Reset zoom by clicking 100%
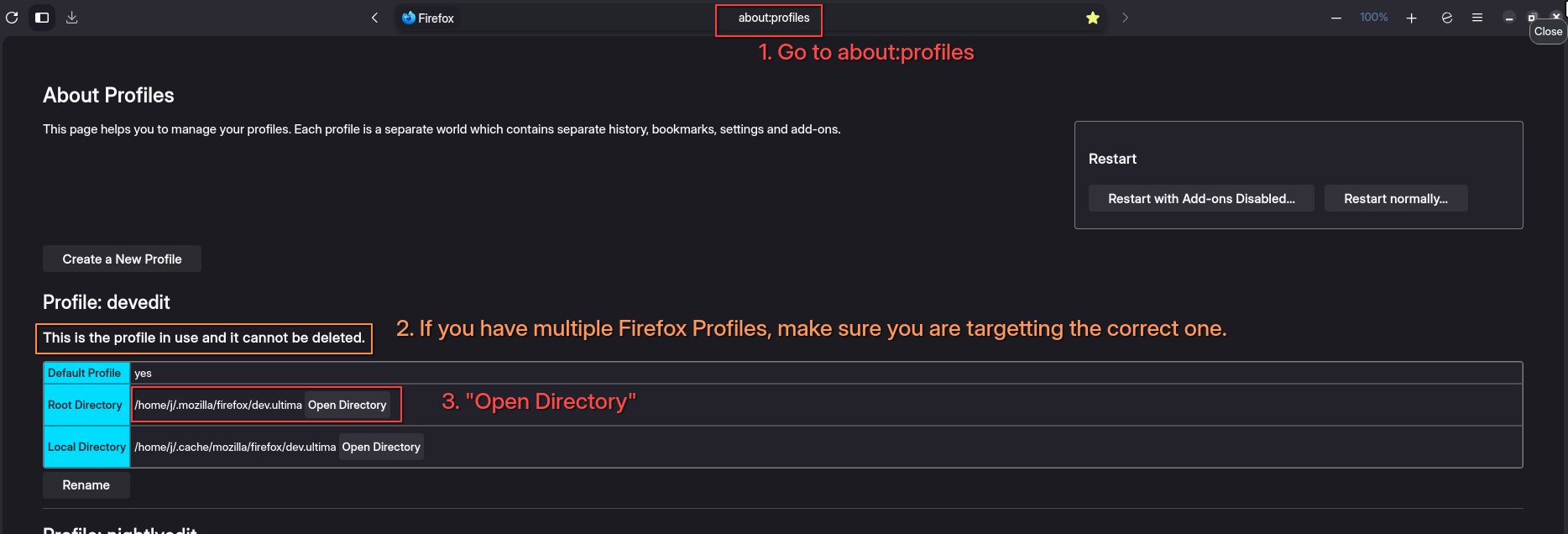 (x=1374, y=18)
